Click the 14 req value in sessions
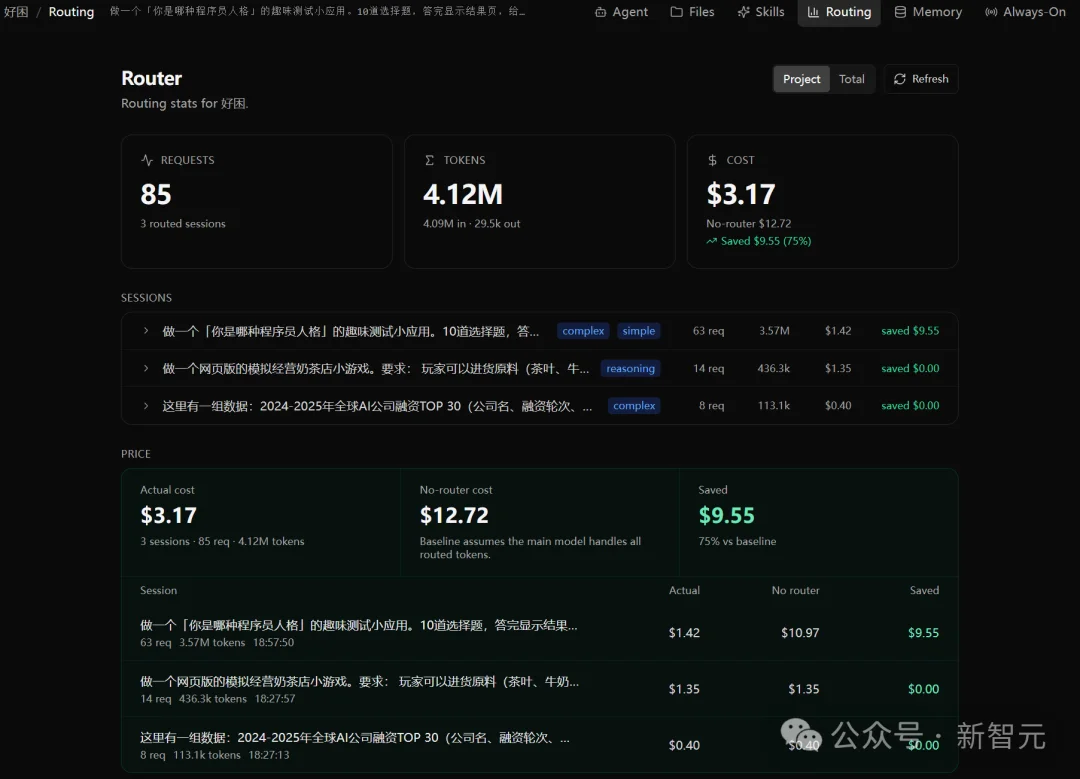Screen dimensions: 1080x779 coord(709,368)
